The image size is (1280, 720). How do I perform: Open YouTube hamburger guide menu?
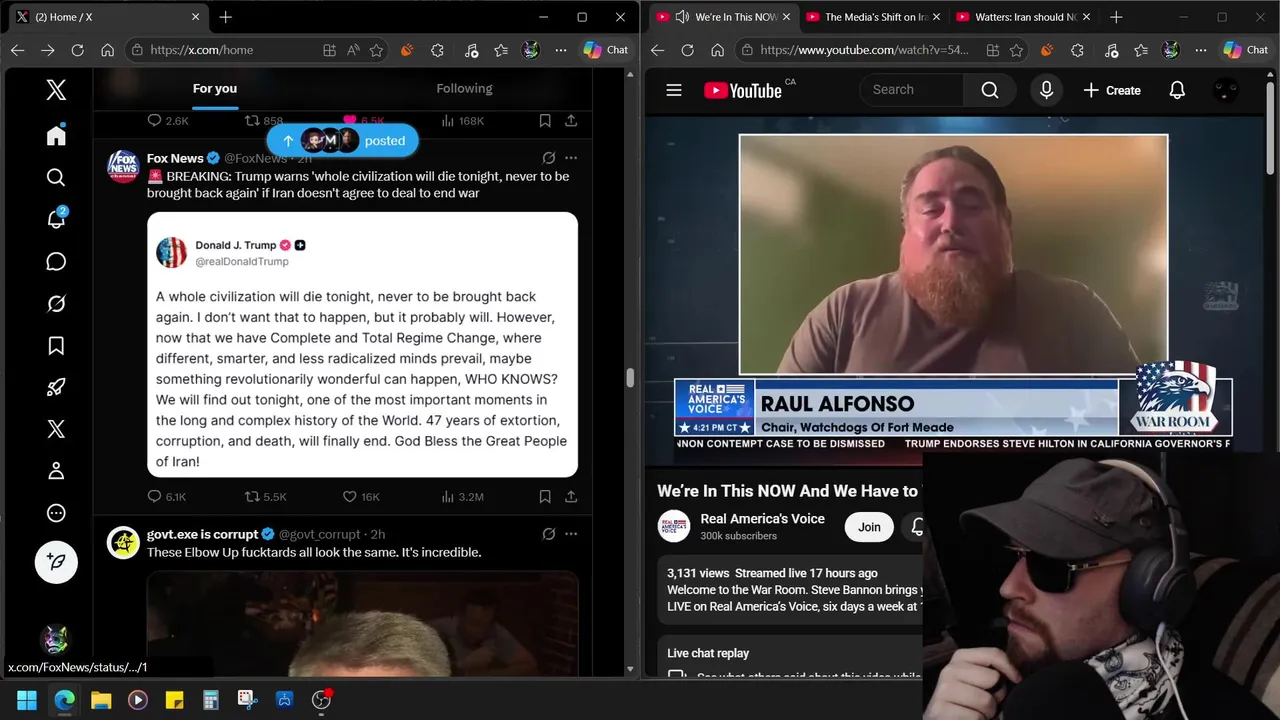click(674, 90)
